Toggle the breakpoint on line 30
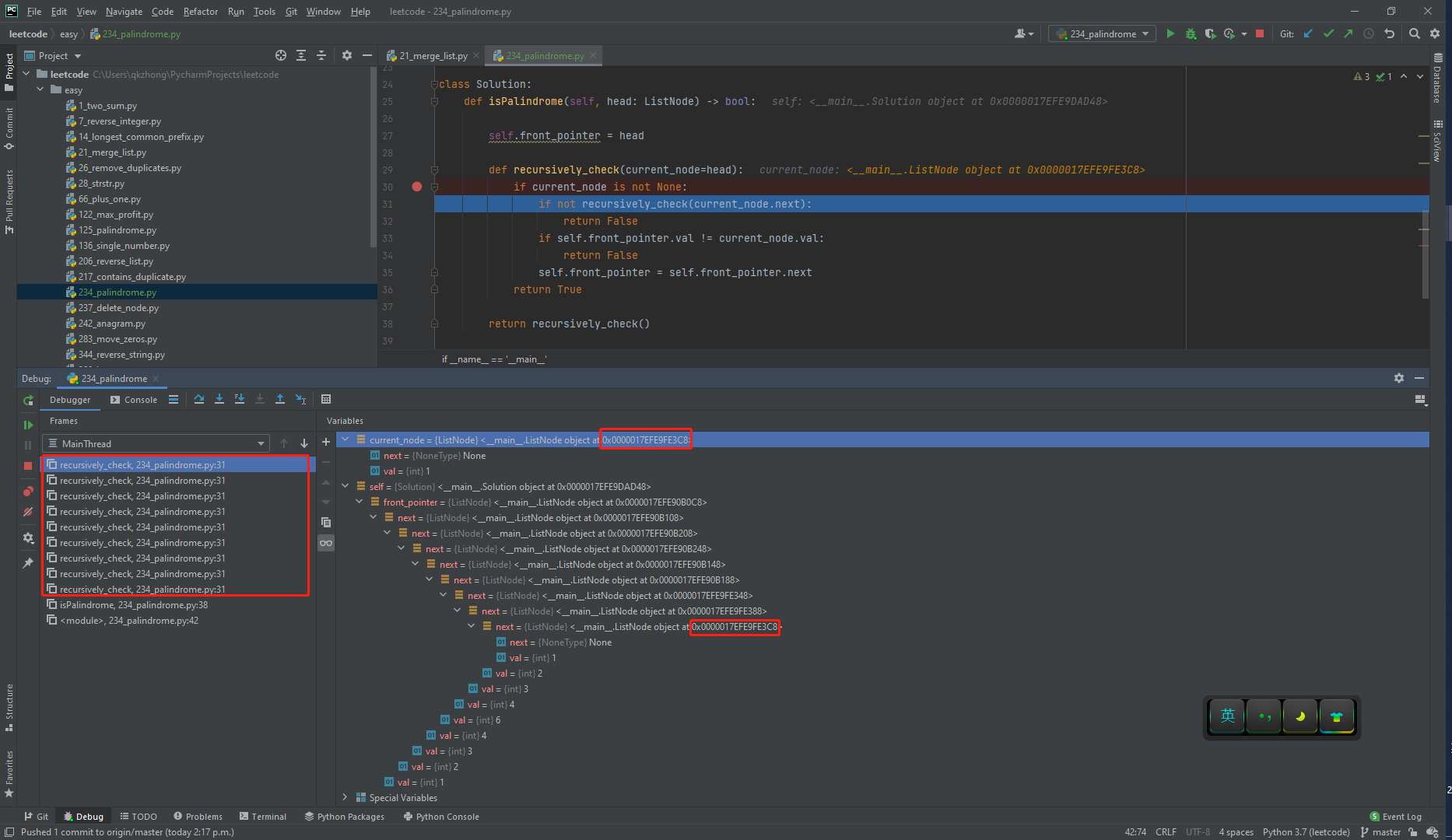This screenshot has width=1452, height=840. [417, 187]
